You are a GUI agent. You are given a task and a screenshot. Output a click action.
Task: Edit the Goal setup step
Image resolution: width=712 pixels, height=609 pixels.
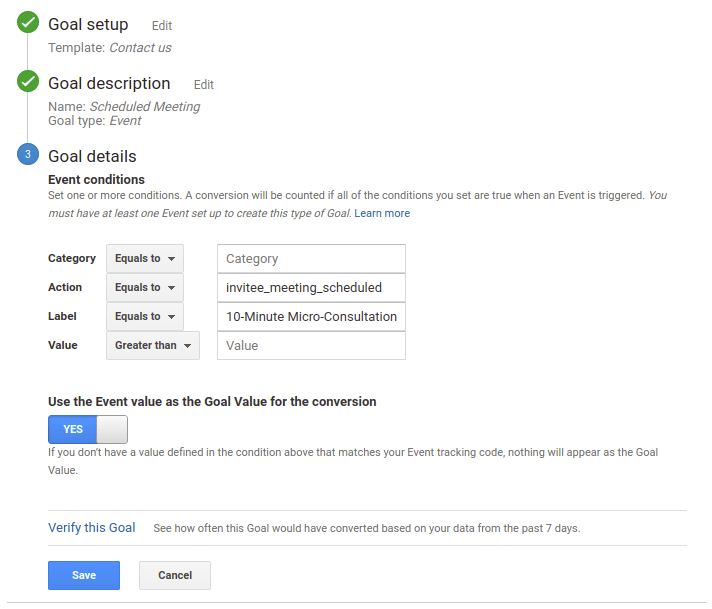[x=162, y=25]
